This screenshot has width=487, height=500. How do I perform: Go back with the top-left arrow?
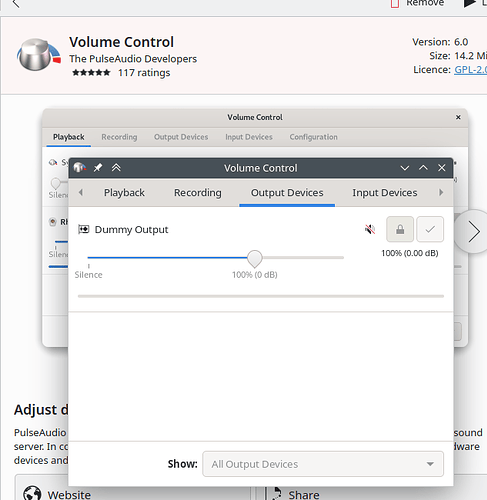[16, 4]
